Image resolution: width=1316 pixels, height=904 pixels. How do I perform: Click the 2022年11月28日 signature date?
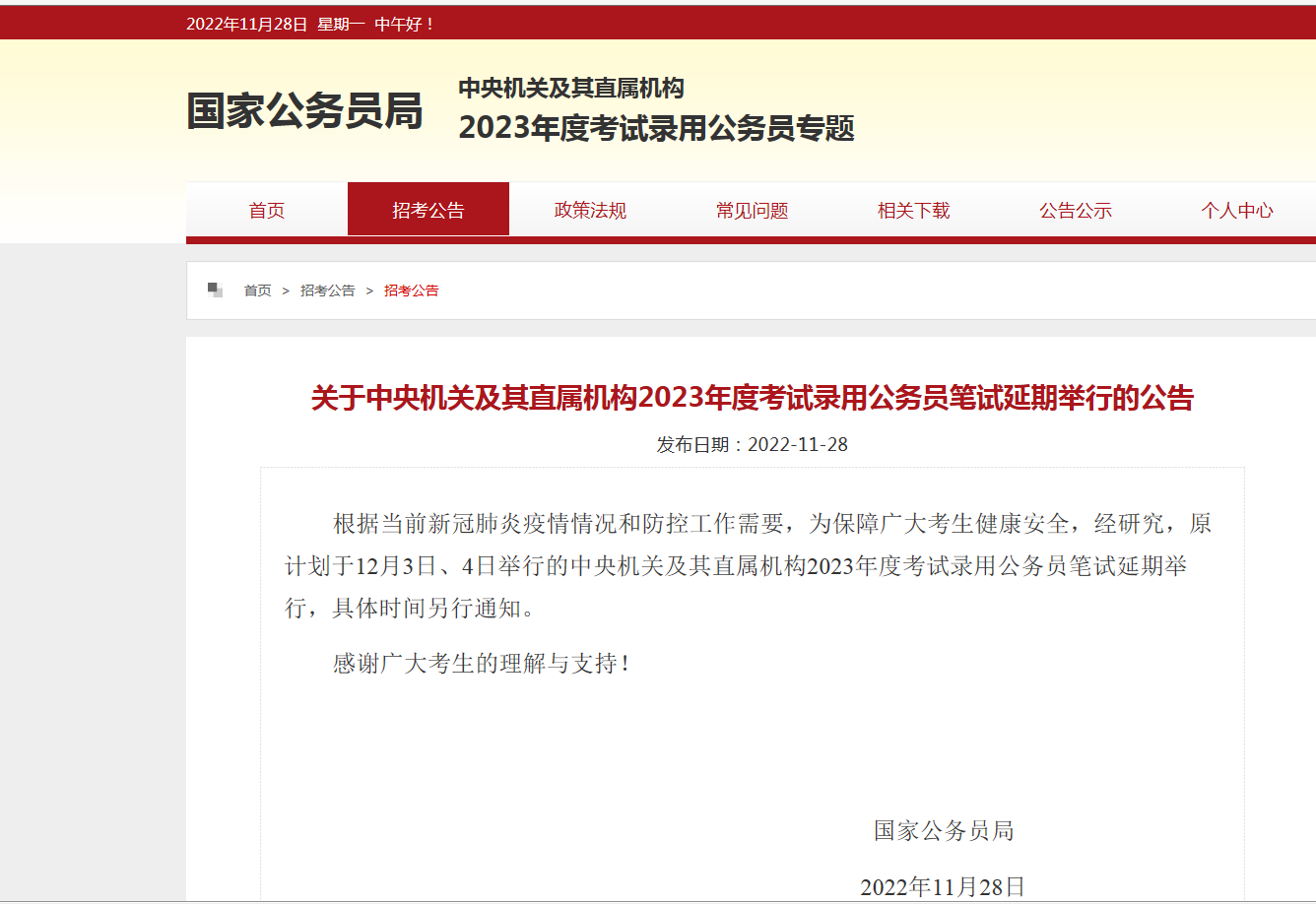click(x=943, y=886)
